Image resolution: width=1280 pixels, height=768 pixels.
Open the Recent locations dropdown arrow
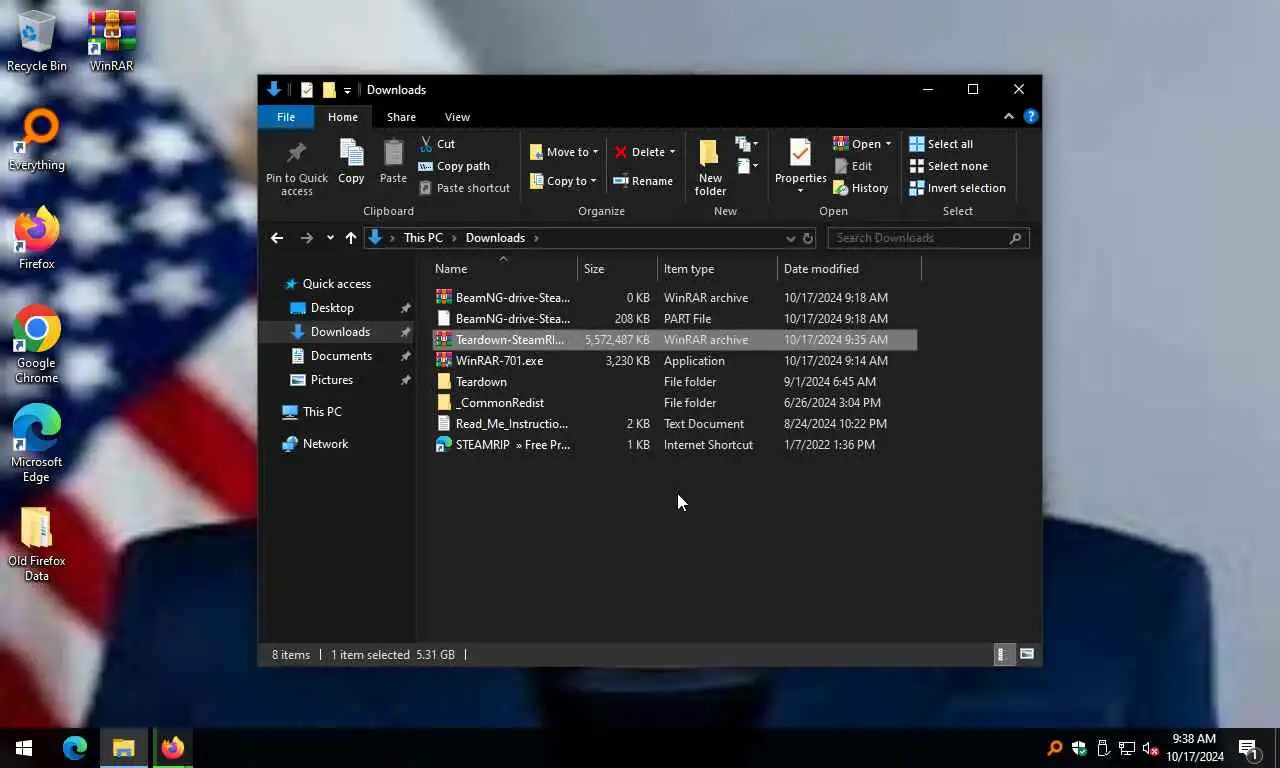(330, 238)
